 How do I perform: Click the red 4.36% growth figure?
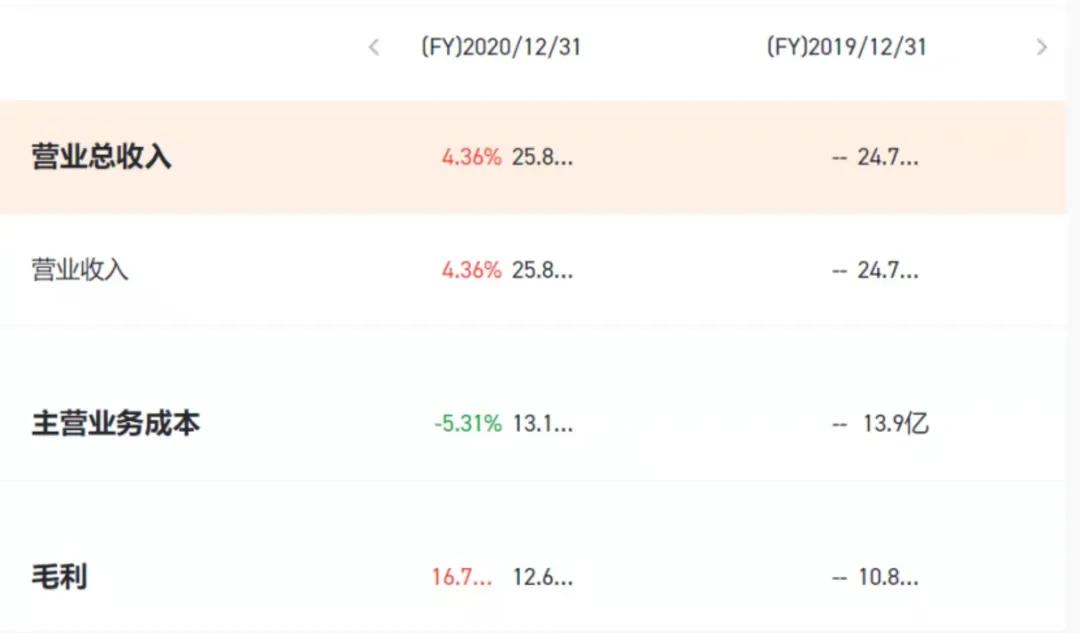470,156
